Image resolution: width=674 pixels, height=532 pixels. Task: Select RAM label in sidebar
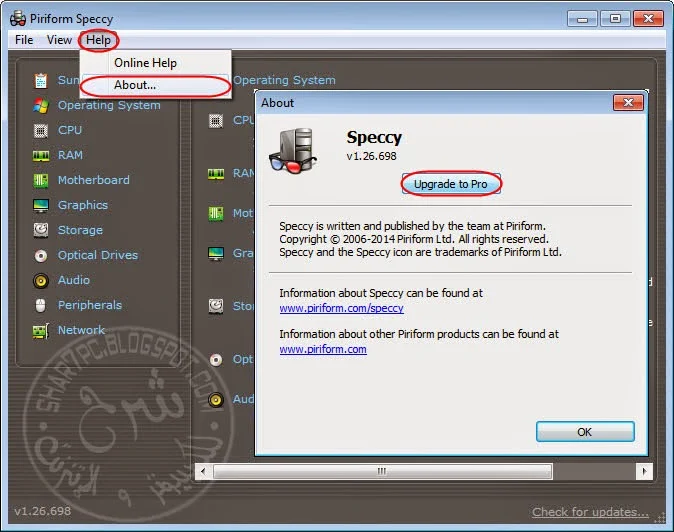(70, 155)
